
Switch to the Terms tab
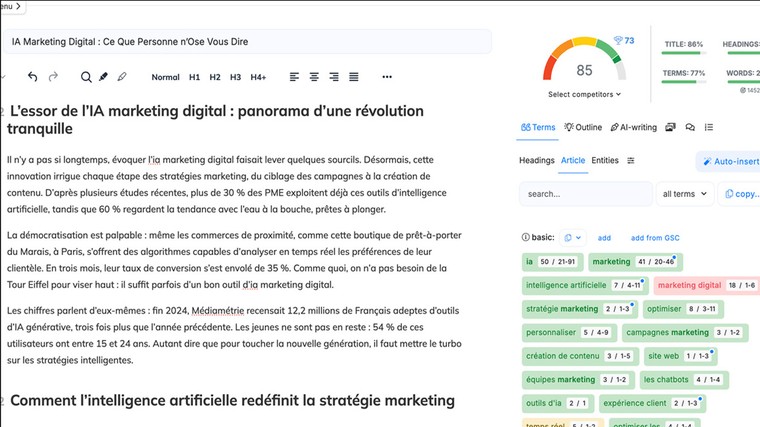[x=538, y=127]
